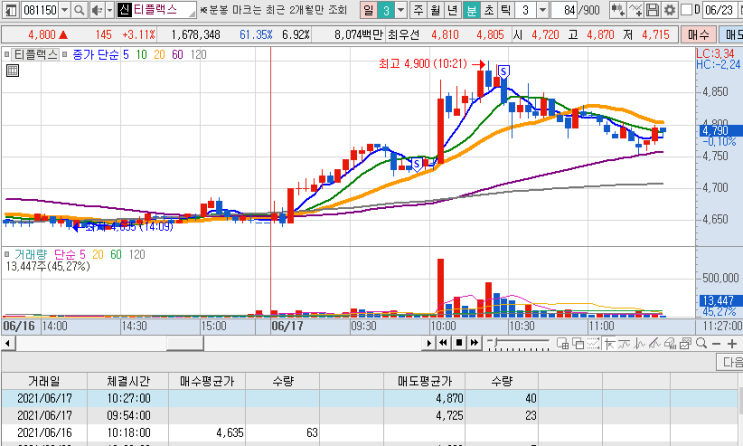Open chart settings gear icon

[670, 9]
